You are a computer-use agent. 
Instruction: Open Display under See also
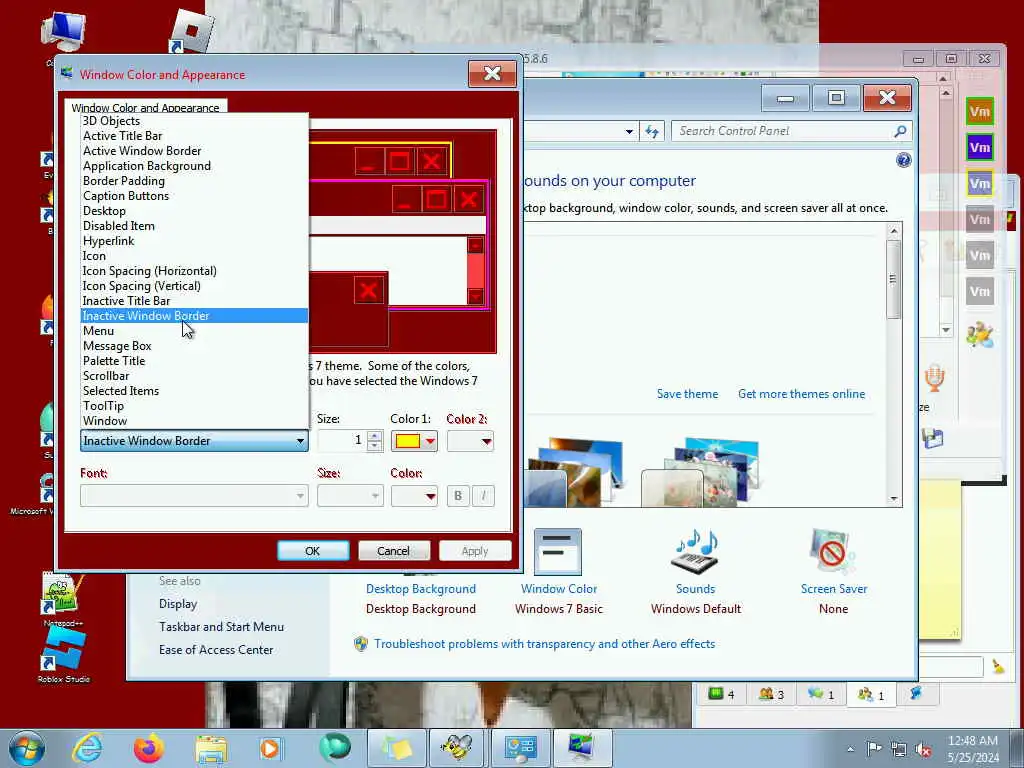(178, 604)
